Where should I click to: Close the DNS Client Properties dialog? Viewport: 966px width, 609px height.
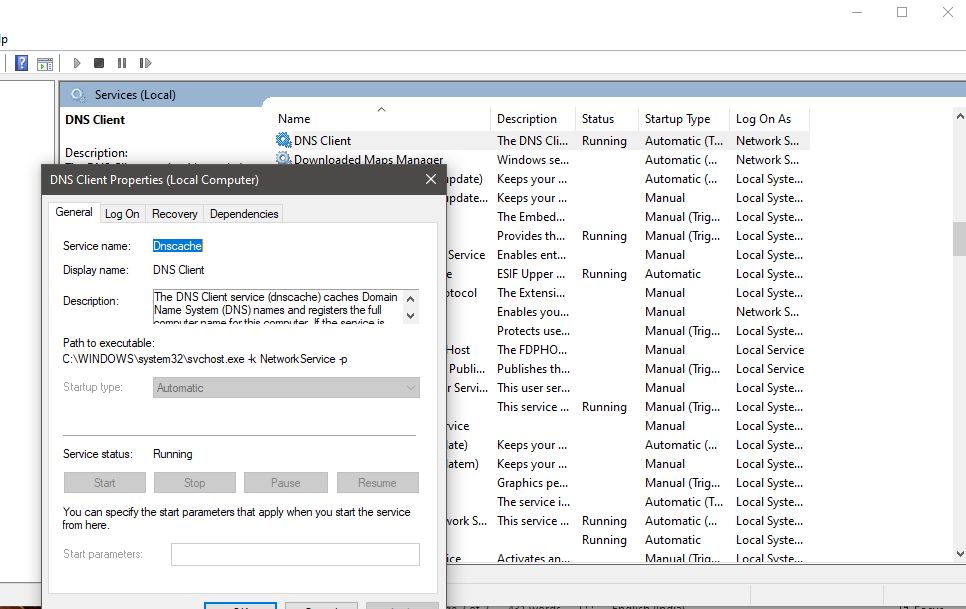pyautogui.click(x=431, y=179)
